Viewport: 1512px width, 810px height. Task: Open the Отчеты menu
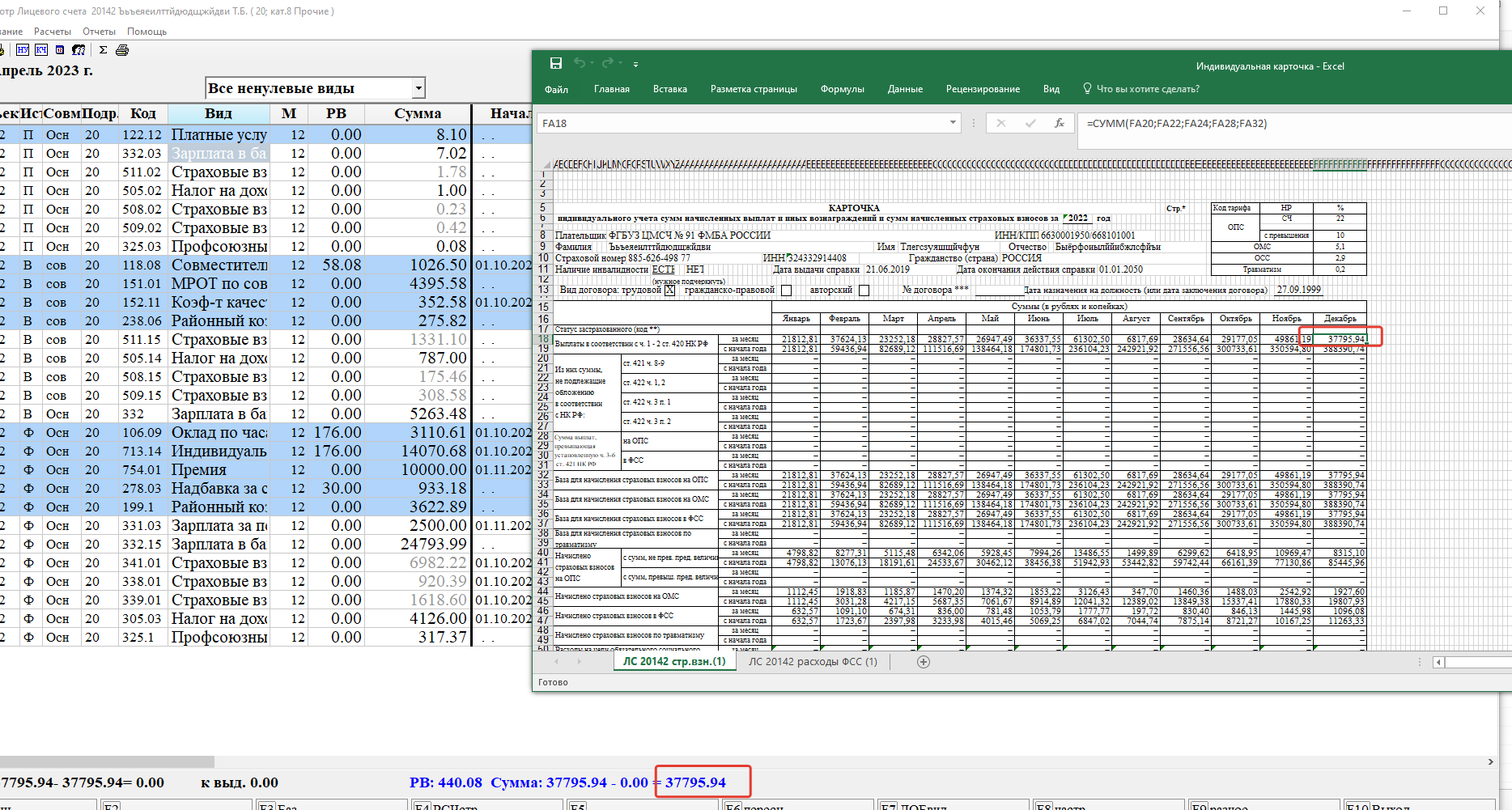(99, 32)
